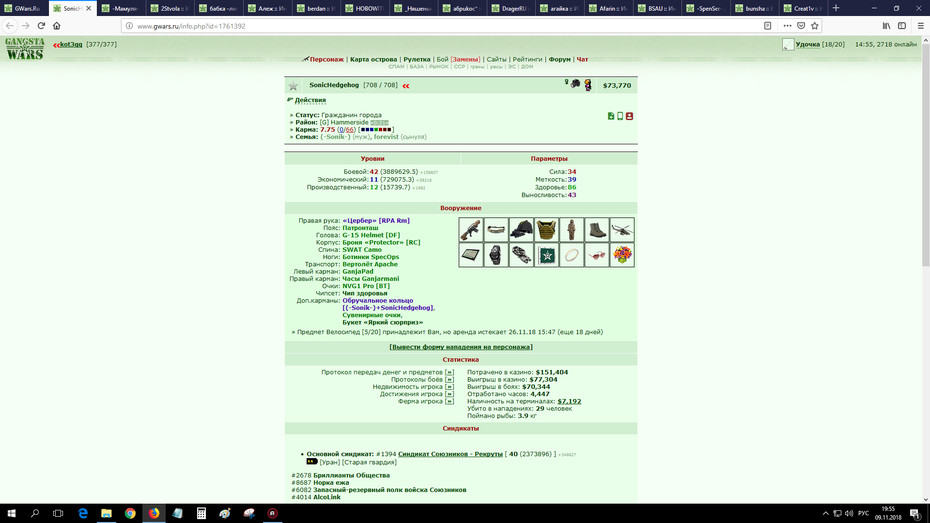This screenshot has width=930, height=523.
Task: Bookmark this page with the star icon
Action: 814,25
